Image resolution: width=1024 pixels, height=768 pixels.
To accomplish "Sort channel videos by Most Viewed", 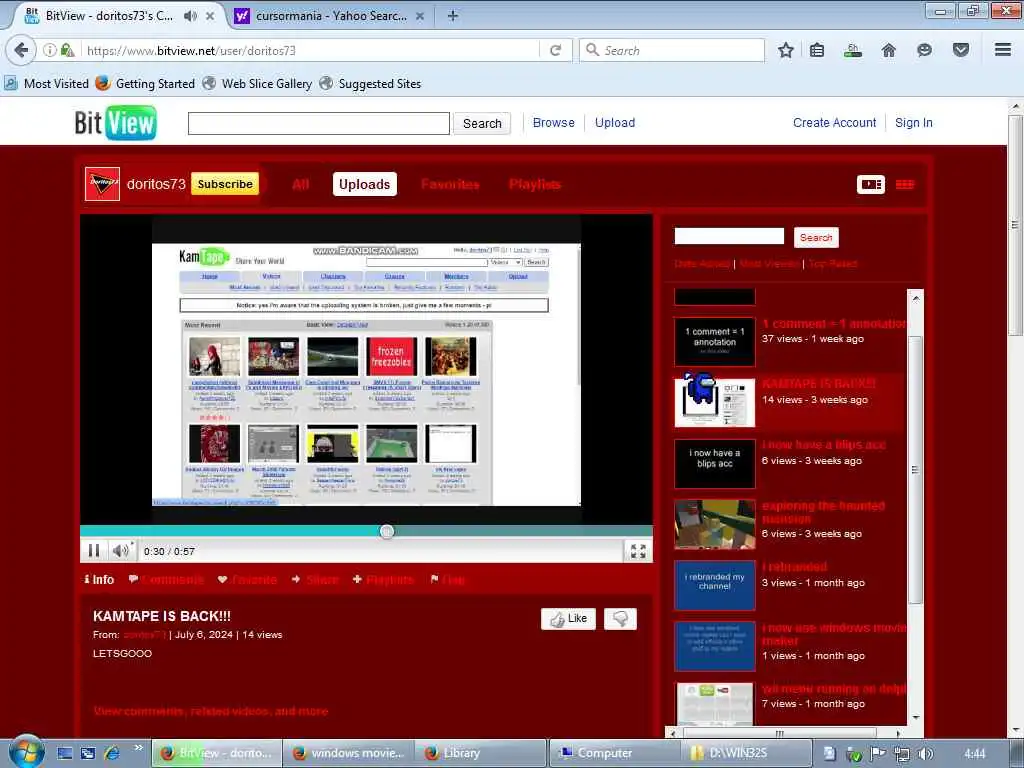I will coord(769,263).
